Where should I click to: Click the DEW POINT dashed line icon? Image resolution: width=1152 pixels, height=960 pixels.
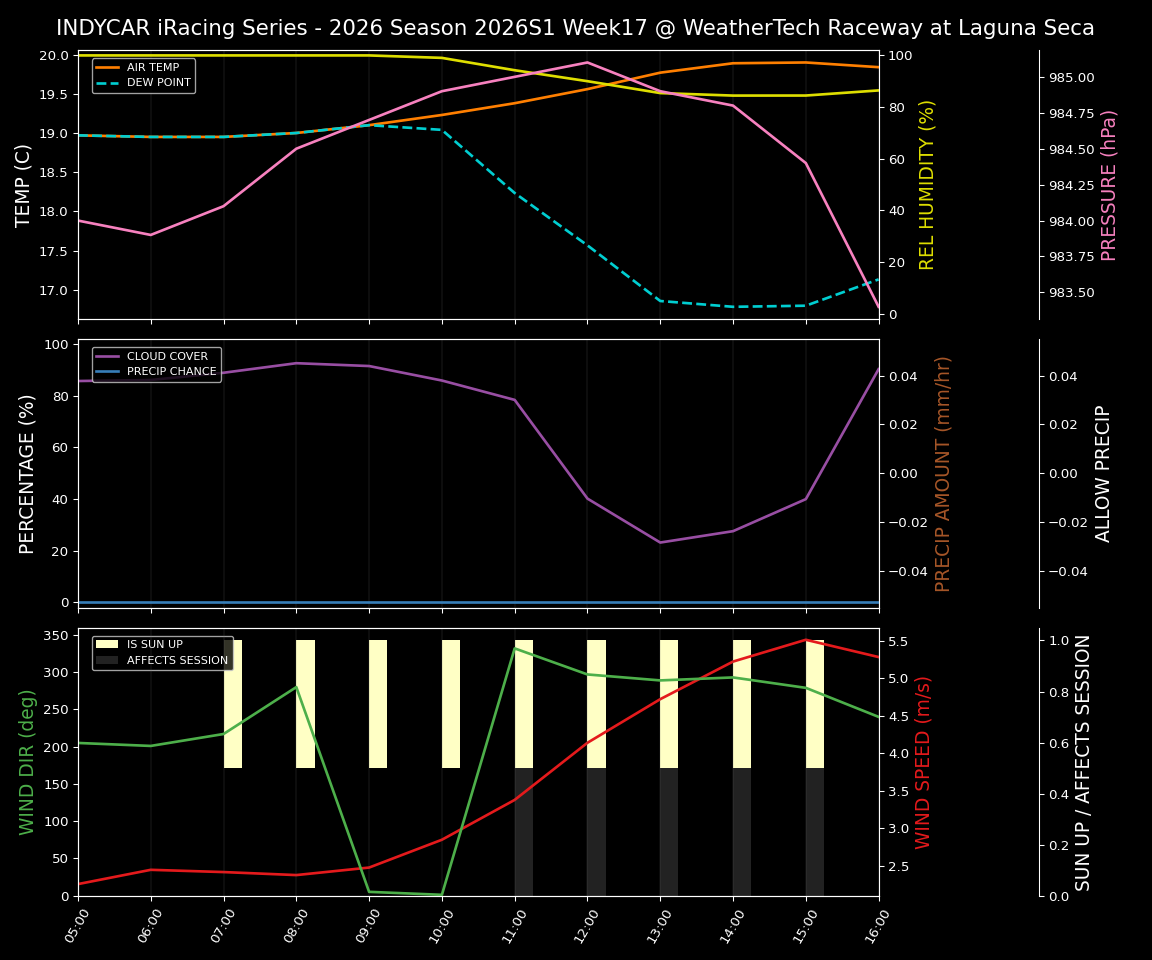point(108,82)
